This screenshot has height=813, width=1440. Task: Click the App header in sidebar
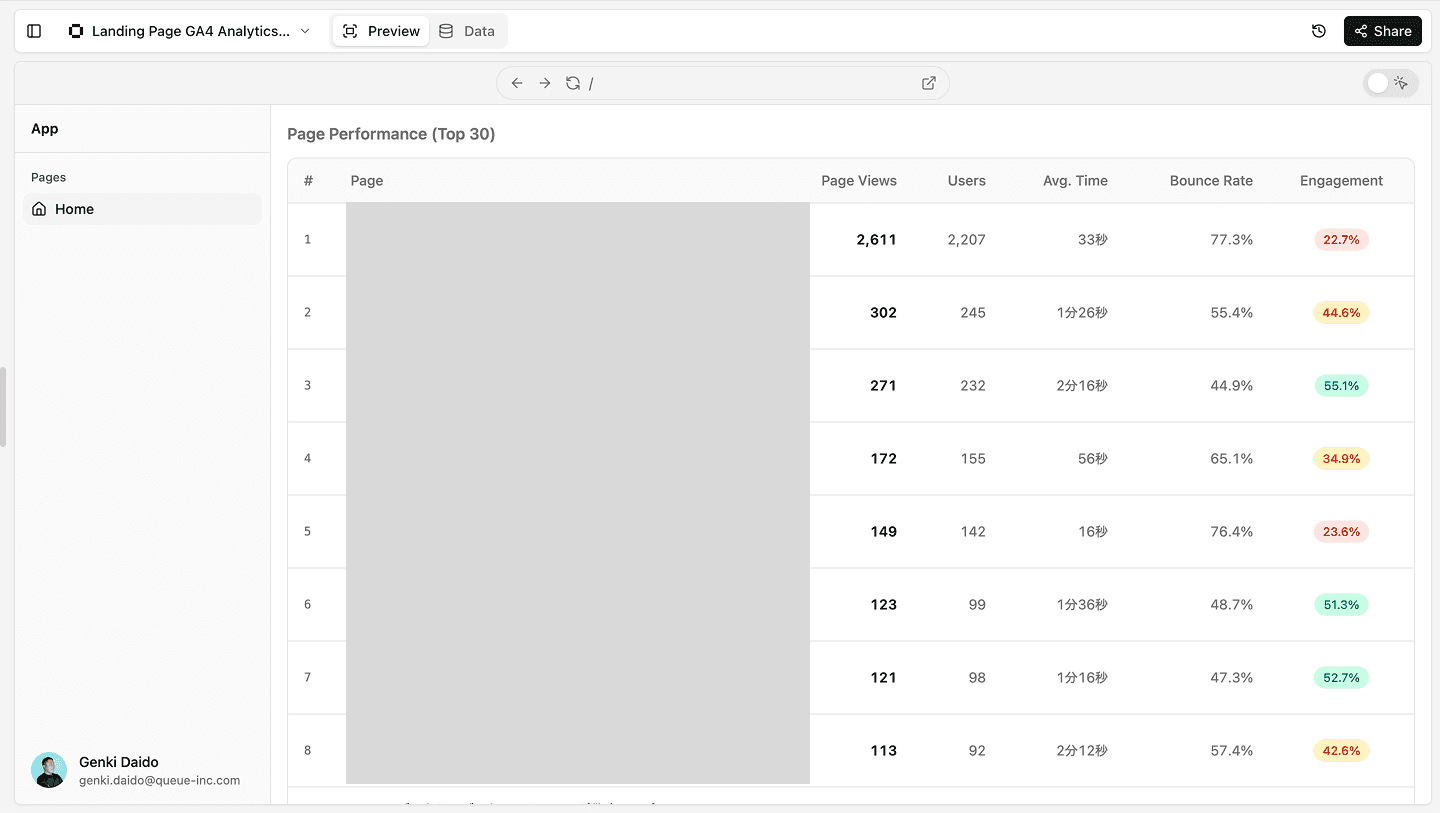point(45,129)
